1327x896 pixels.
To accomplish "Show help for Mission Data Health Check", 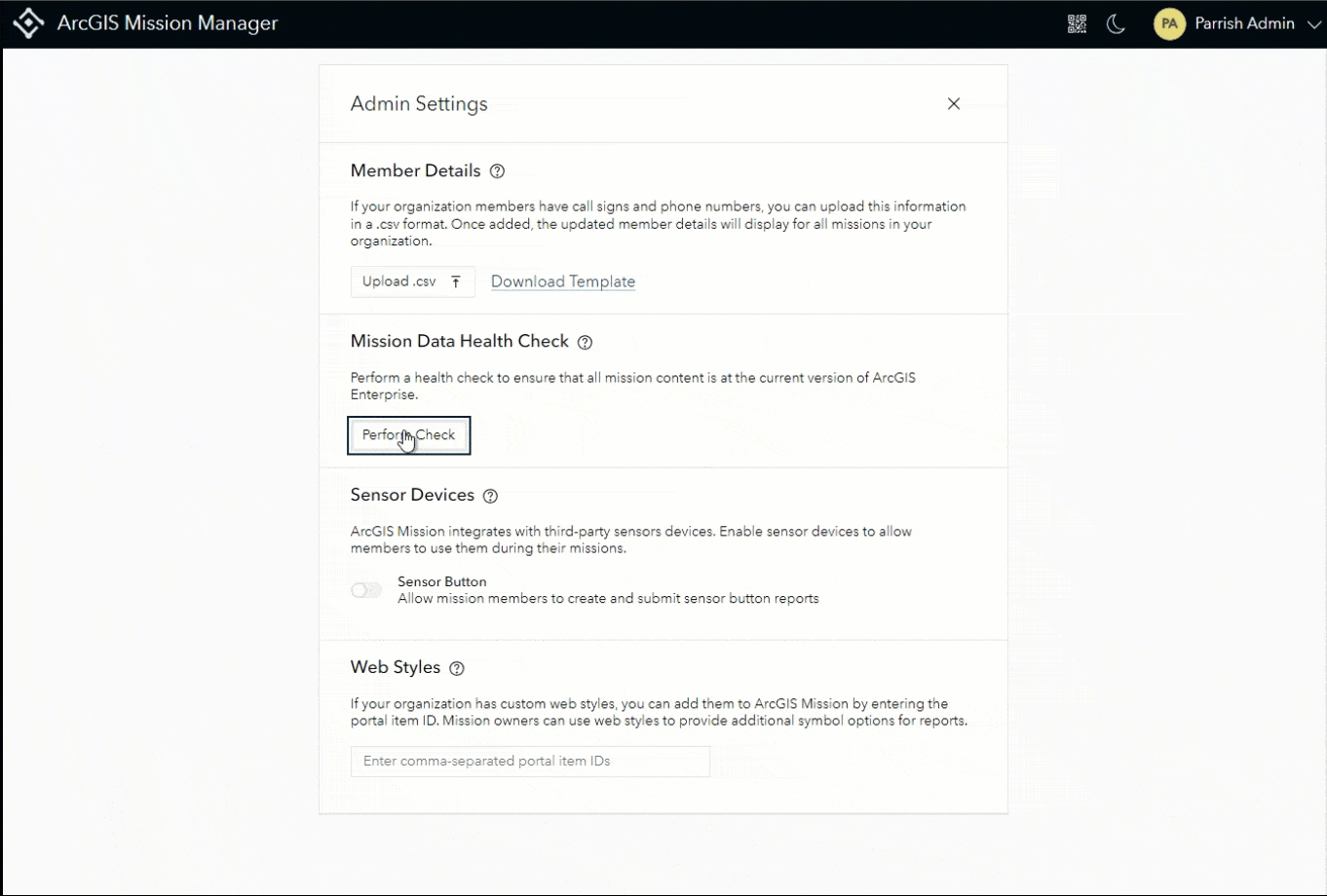I will (585, 342).
